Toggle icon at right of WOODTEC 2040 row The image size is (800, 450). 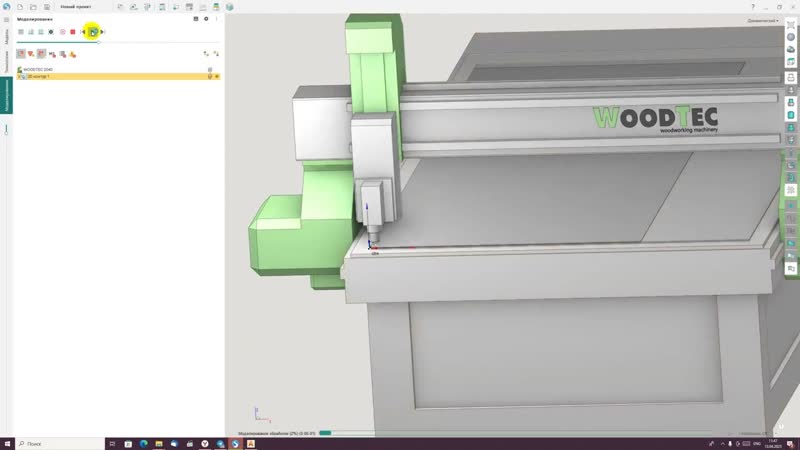point(210,69)
